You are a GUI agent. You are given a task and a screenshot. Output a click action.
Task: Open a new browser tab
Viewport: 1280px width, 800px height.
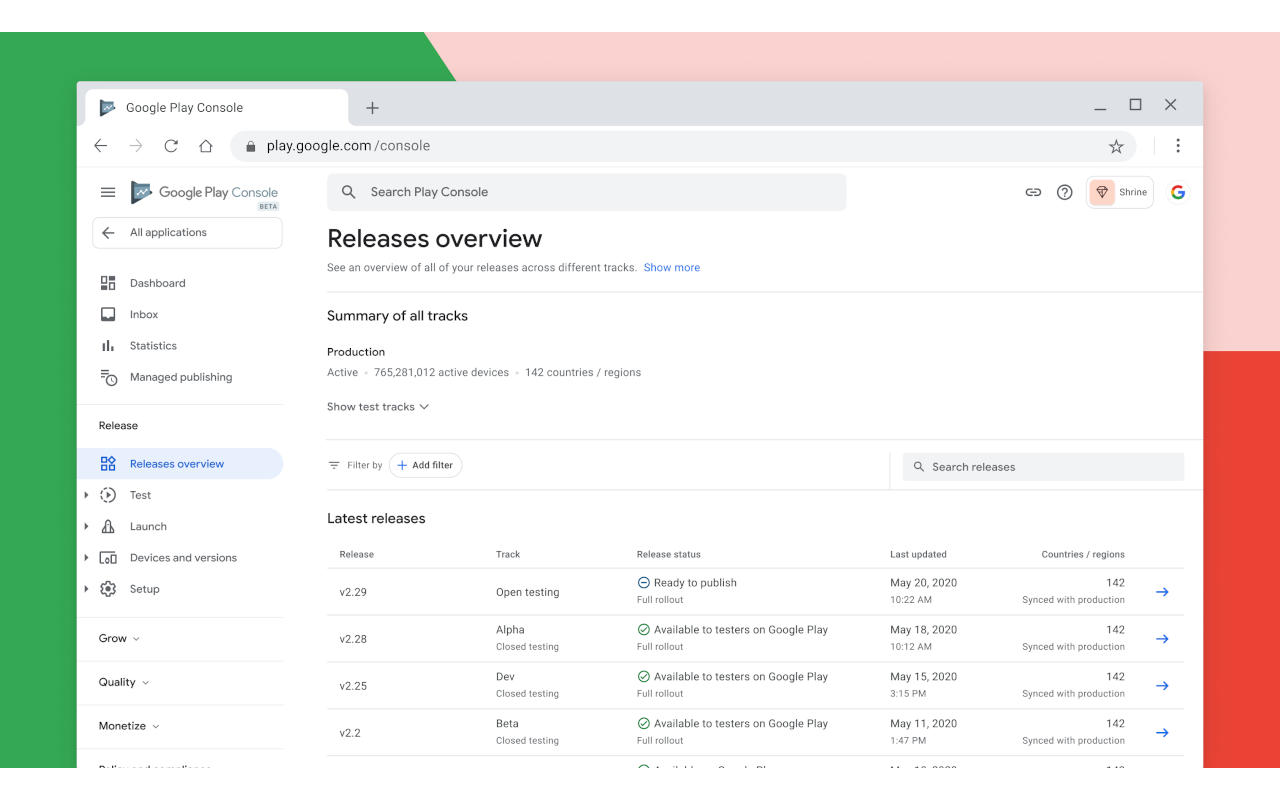pos(372,108)
